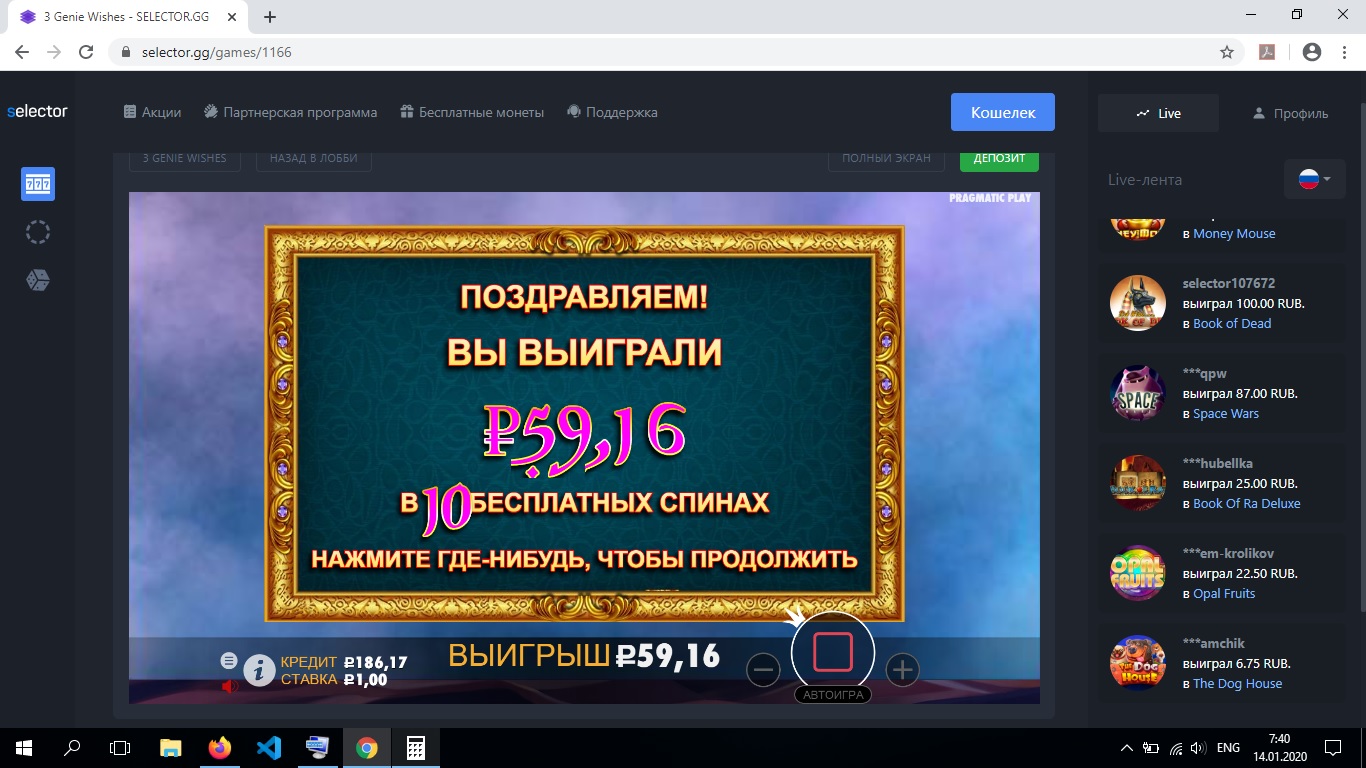Open the Money Mouse game link
Screen dimensions: 1366x768
(1234, 234)
